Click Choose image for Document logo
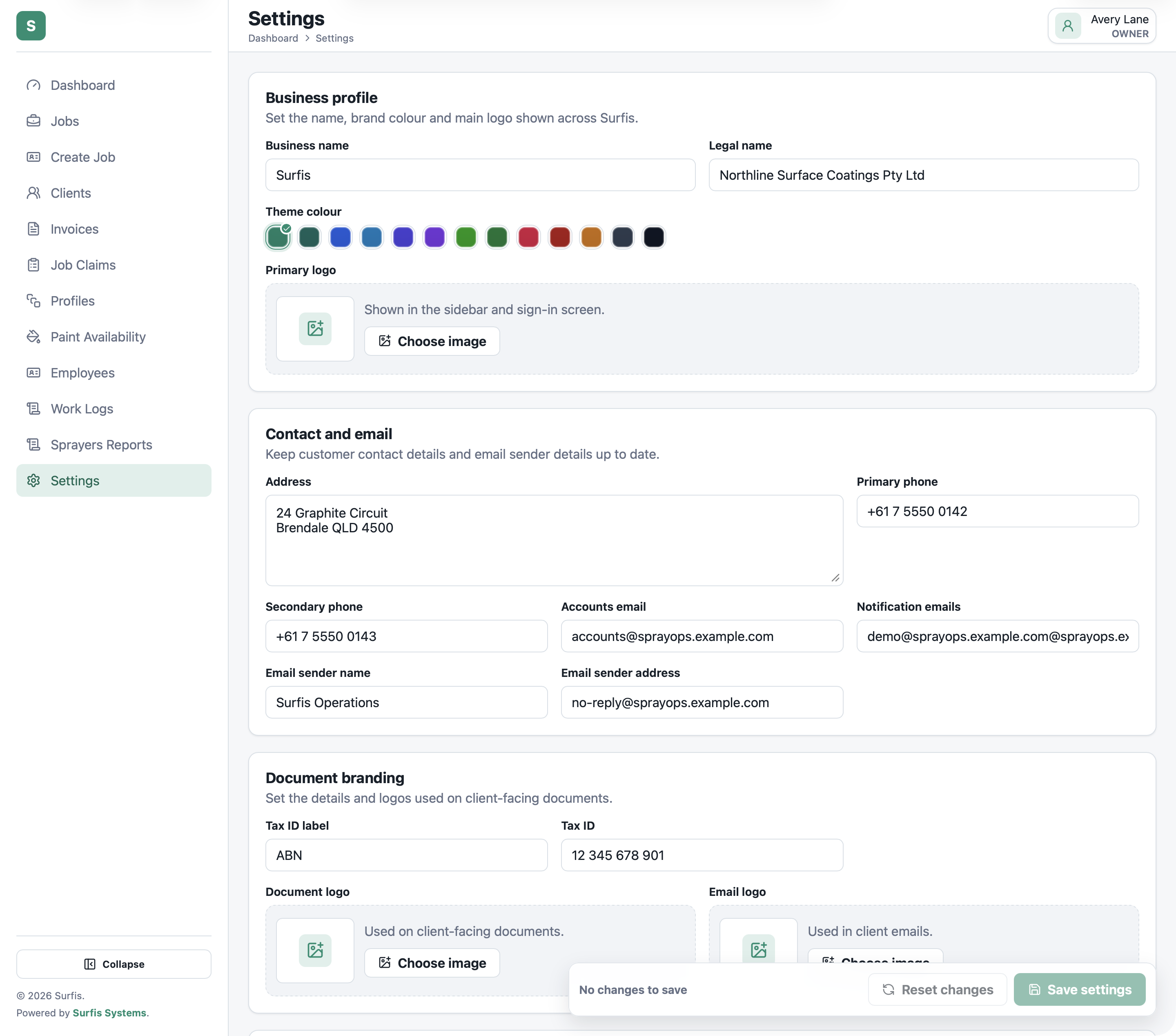Screen dimensions: 1176x1036 [432, 963]
